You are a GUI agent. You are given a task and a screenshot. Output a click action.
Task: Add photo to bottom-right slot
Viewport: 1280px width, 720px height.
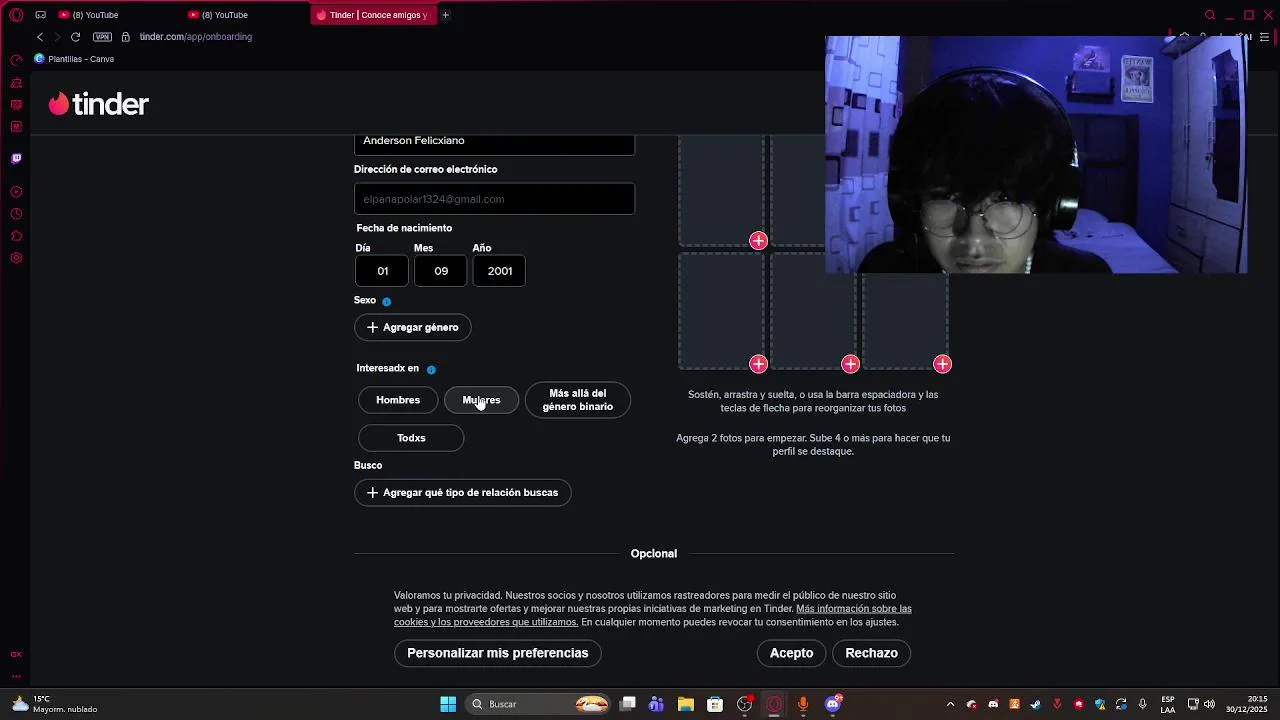[x=942, y=364]
